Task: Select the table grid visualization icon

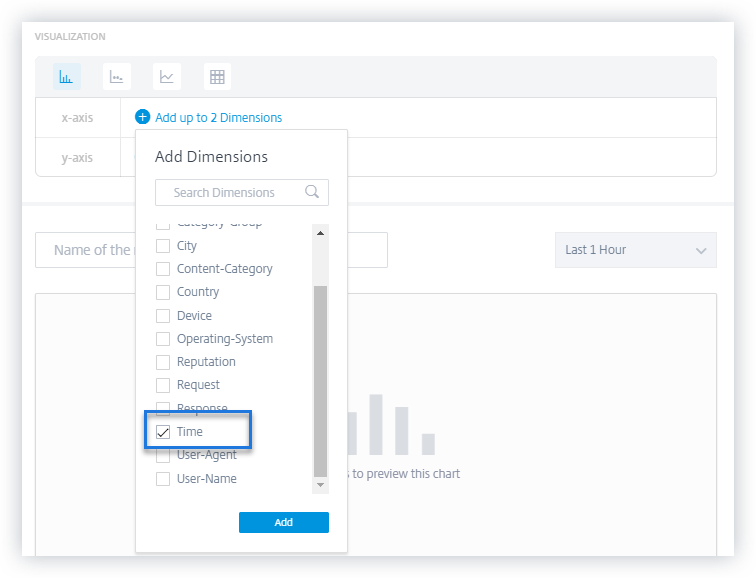Action: tap(217, 77)
